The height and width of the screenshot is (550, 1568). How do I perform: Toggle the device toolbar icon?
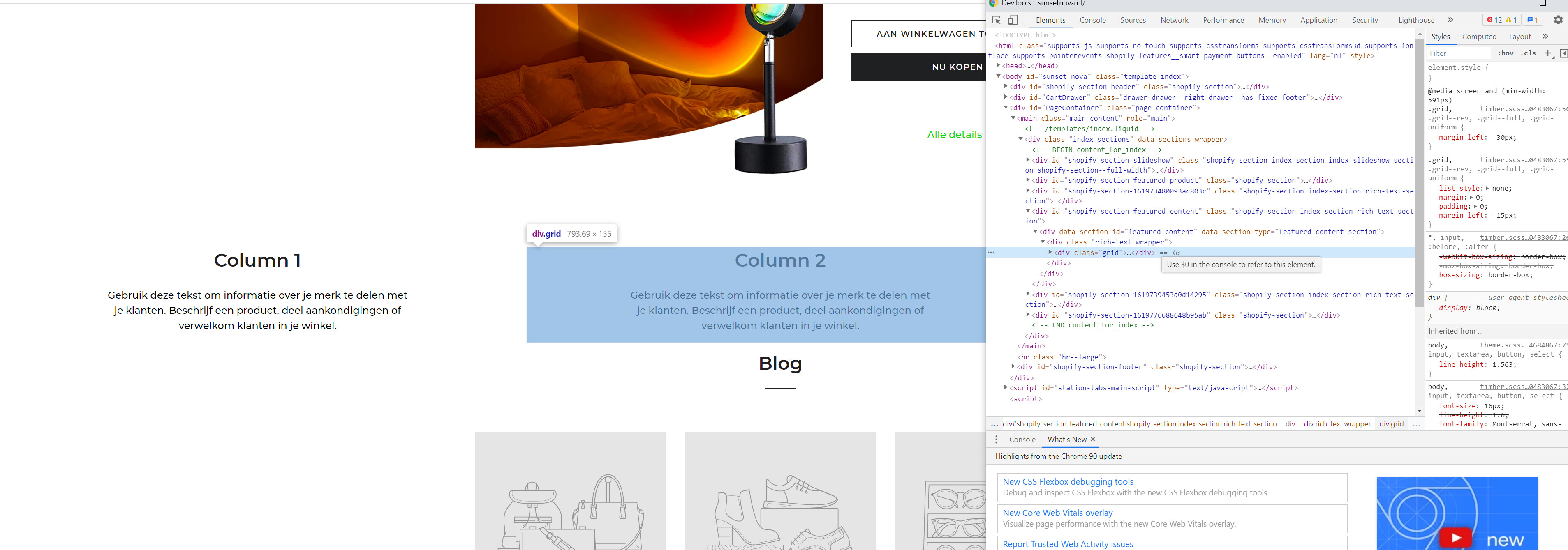point(1013,20)
